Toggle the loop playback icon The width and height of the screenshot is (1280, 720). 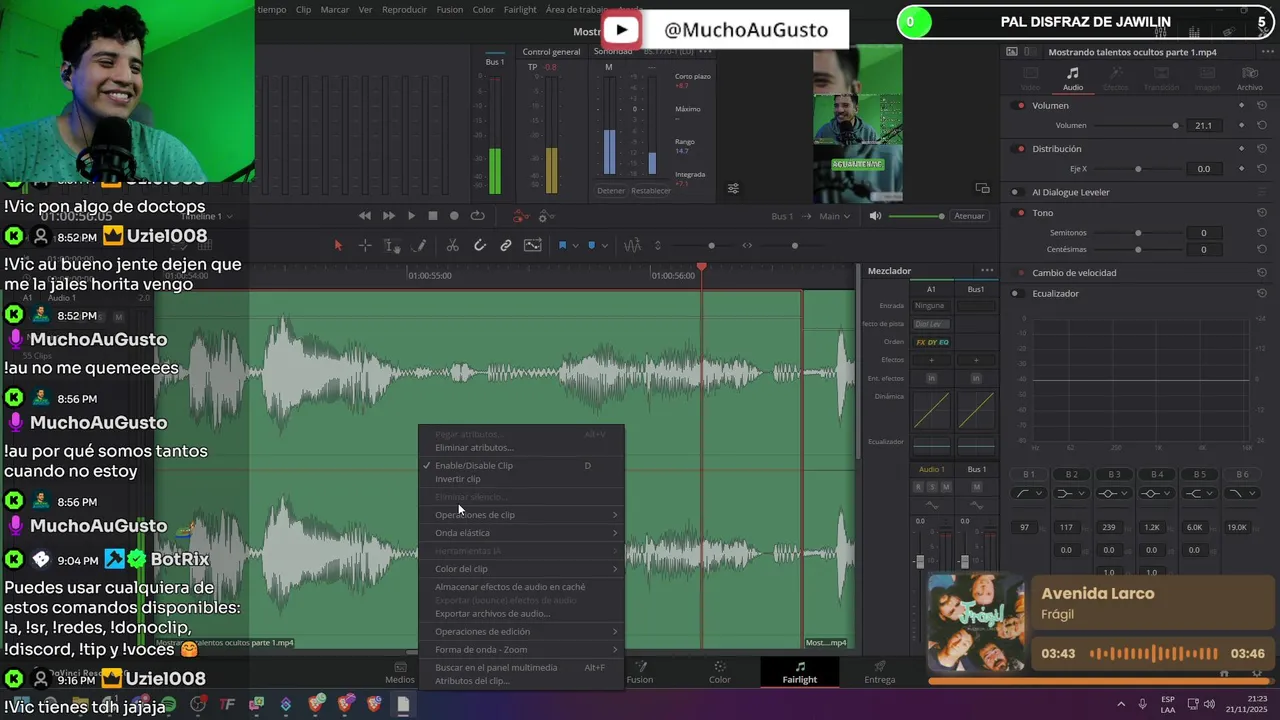[x=478, y=216]
